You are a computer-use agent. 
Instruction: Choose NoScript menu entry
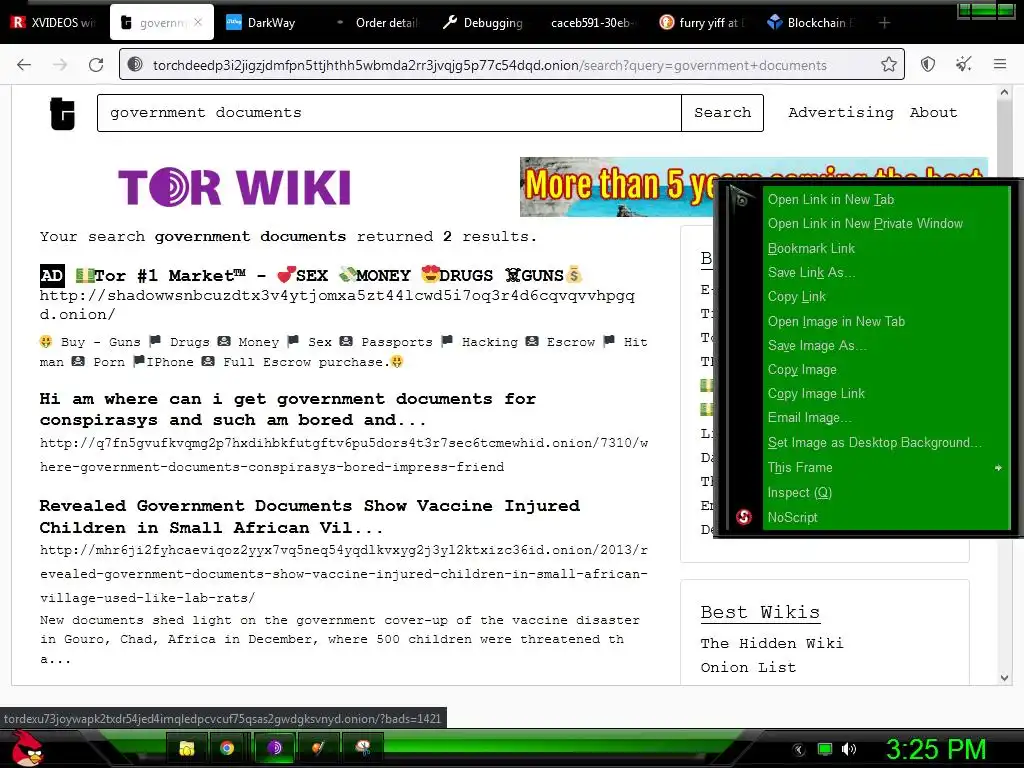[x=886, y=517]
